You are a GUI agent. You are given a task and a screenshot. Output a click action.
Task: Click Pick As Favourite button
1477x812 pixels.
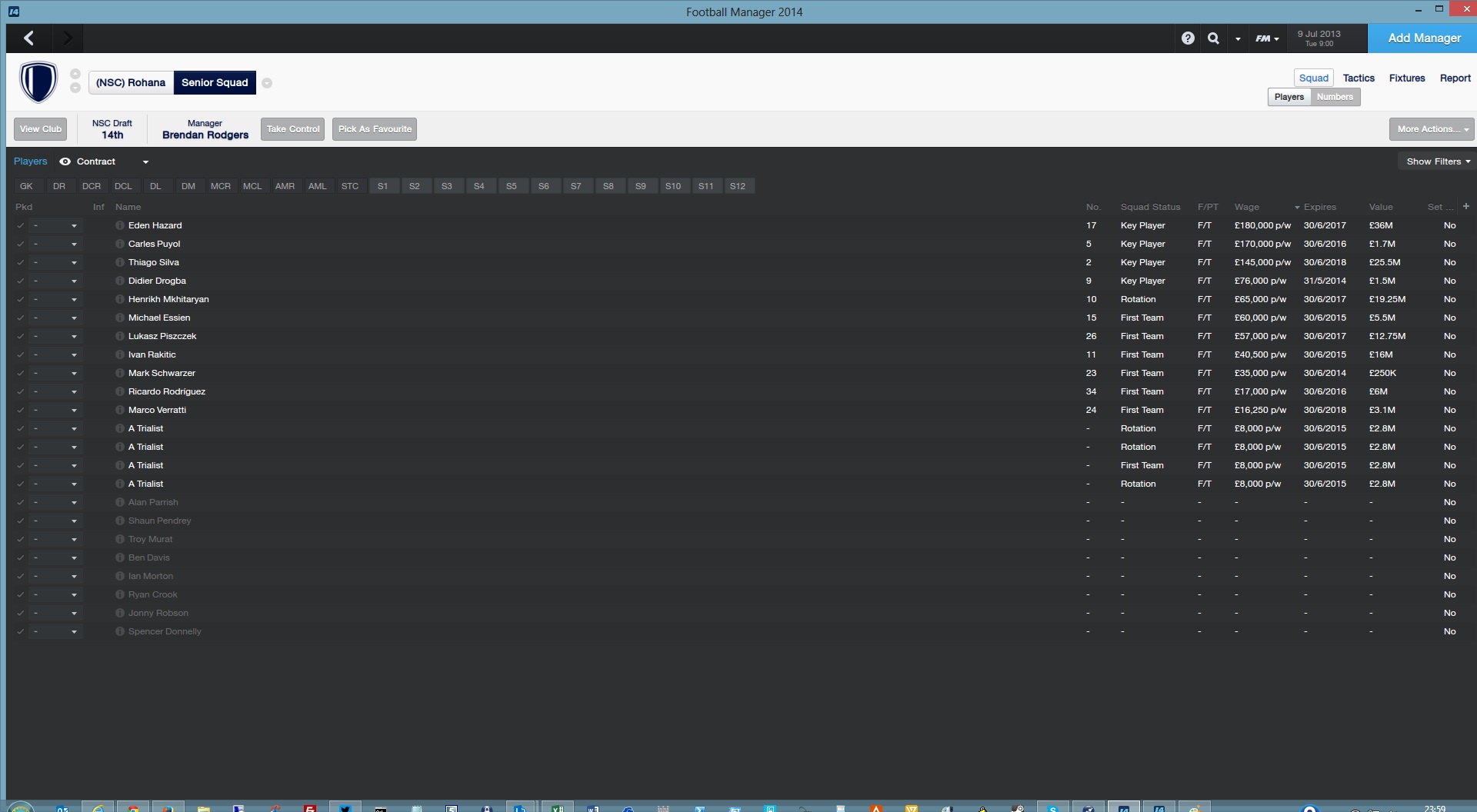pyautogui.click(x=375, y=129)
